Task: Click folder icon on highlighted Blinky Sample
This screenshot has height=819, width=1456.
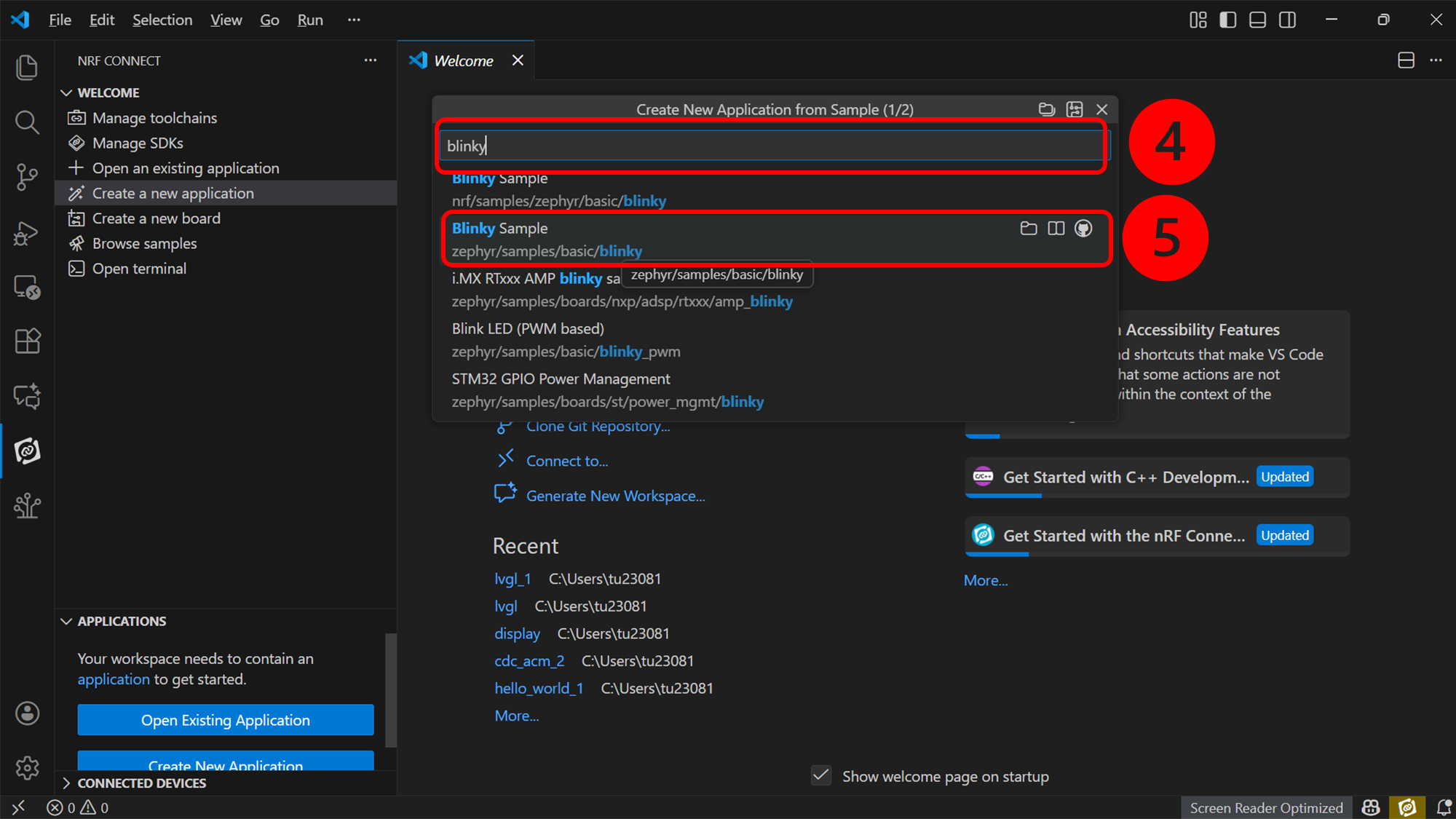Action: tap(1028, 229)
